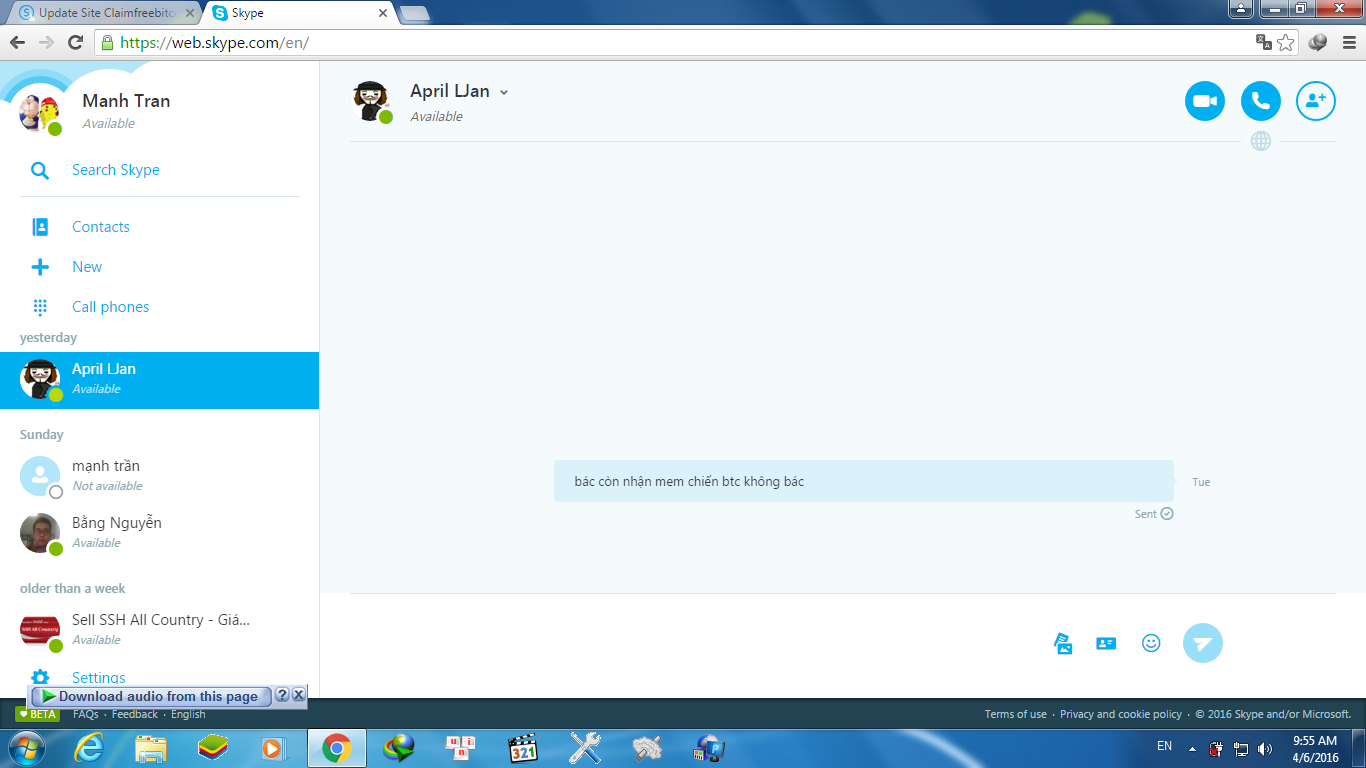This screenshot has height=768, width=1366.
Task: Click April LJan's avatar in chat header
Action: pos(373,101)
